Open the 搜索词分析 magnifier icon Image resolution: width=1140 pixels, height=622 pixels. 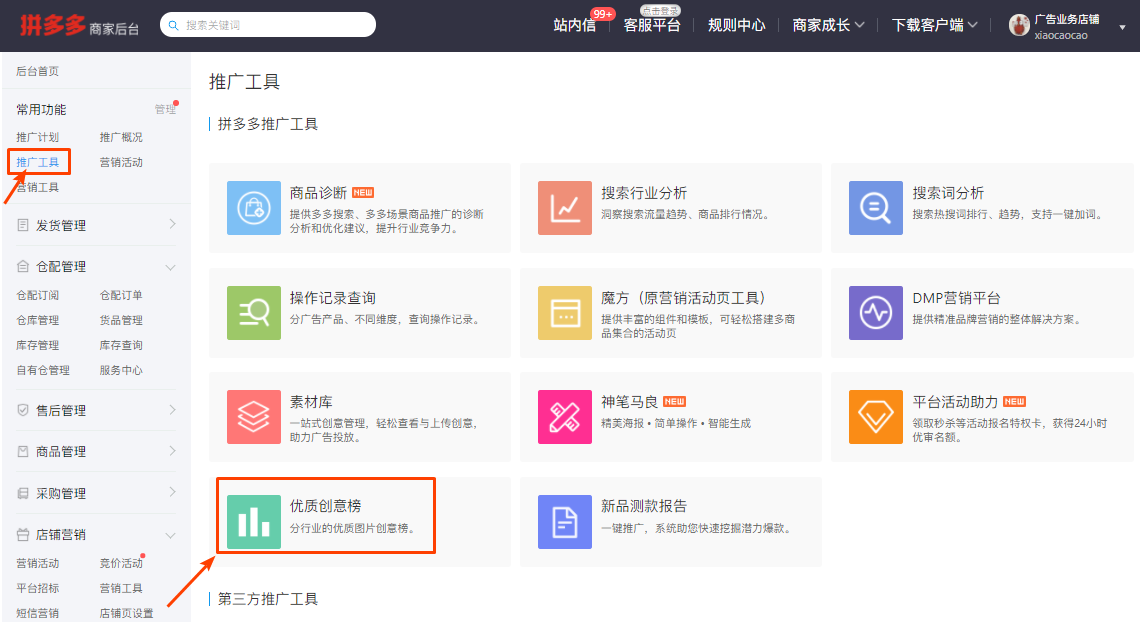click(875, 208)
